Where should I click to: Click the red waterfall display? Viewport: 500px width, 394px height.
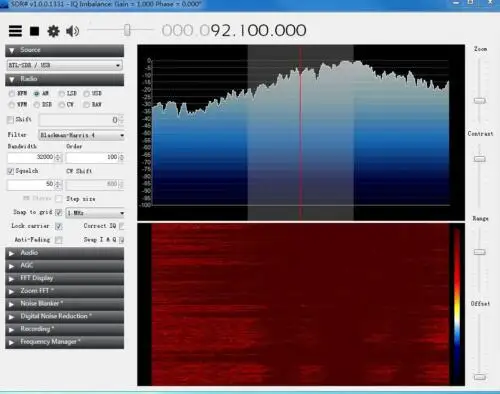pos(300,304)
